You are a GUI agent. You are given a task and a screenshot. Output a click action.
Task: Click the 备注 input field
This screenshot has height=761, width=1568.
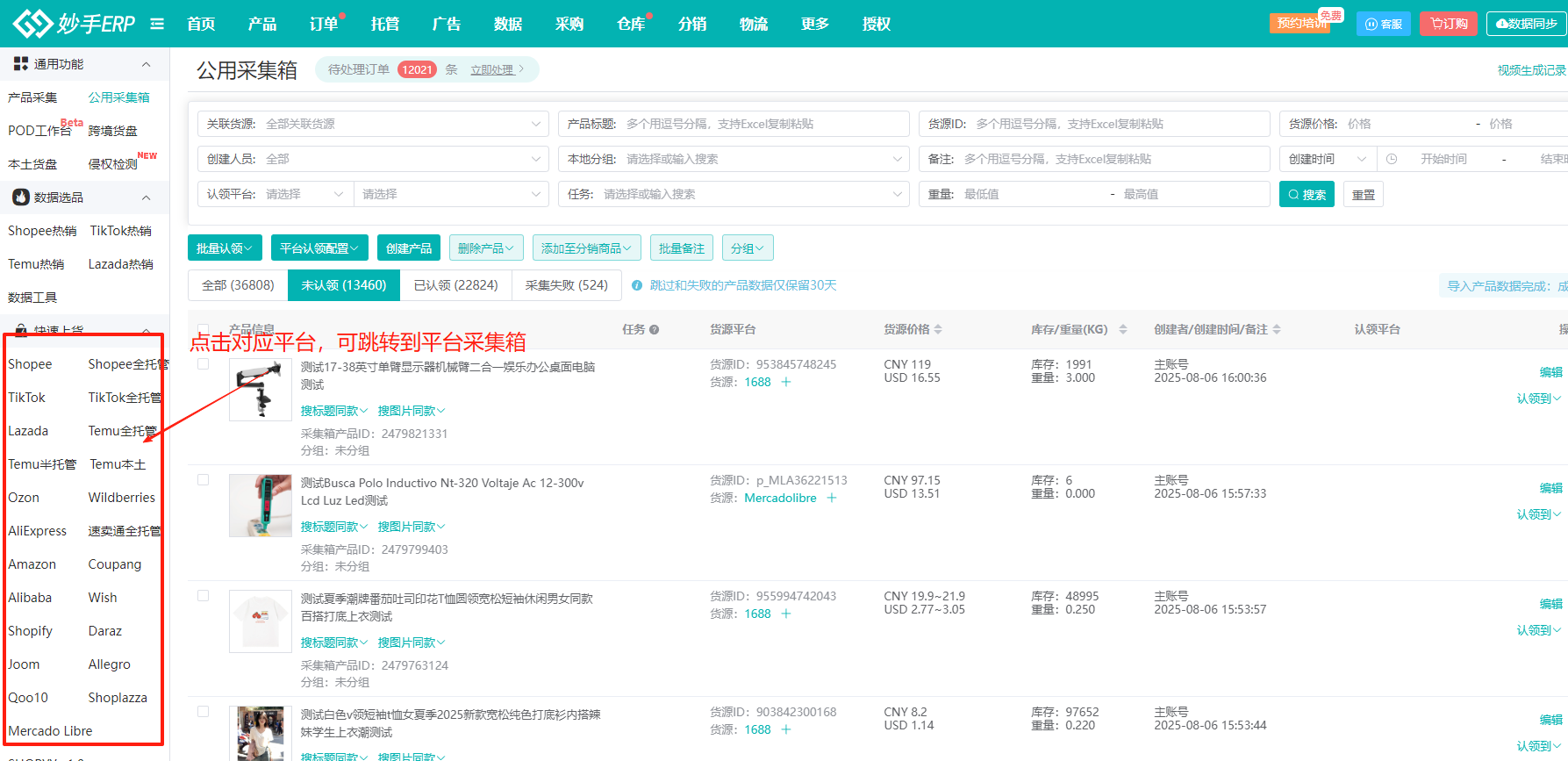click(1094, 159)
